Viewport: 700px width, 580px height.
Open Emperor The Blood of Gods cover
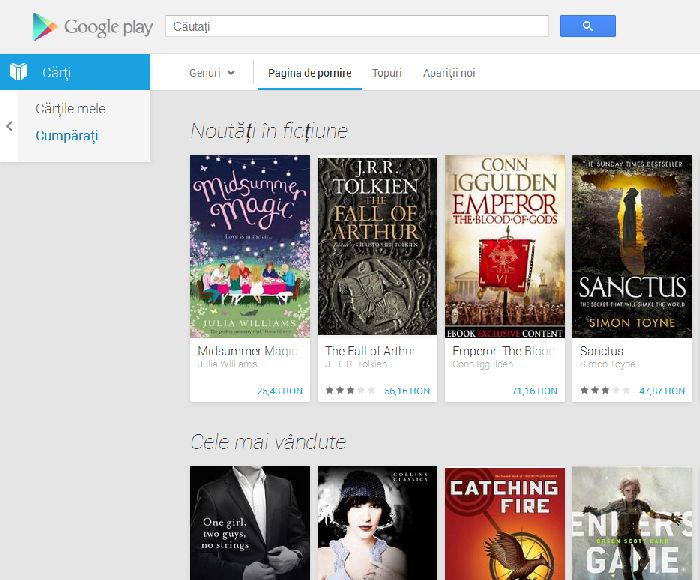click(505, 246)
